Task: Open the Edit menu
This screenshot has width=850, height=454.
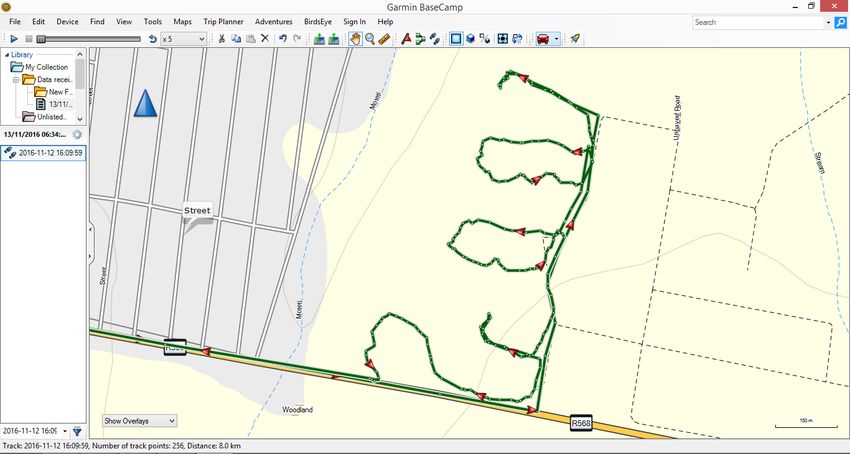Action: [x=38, y=22]
